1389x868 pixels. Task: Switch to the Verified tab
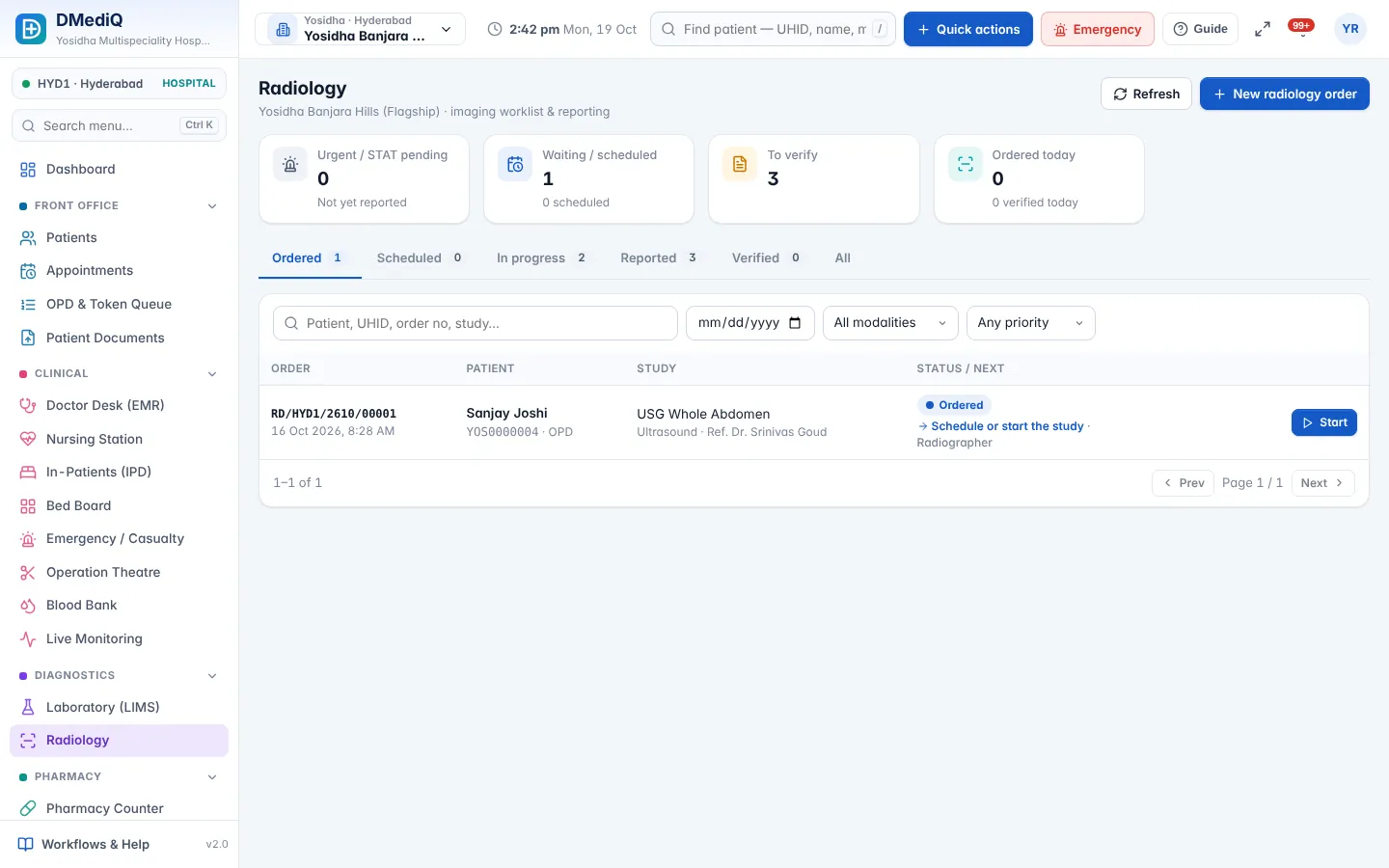pyautogui.click(x=766, y=258)
